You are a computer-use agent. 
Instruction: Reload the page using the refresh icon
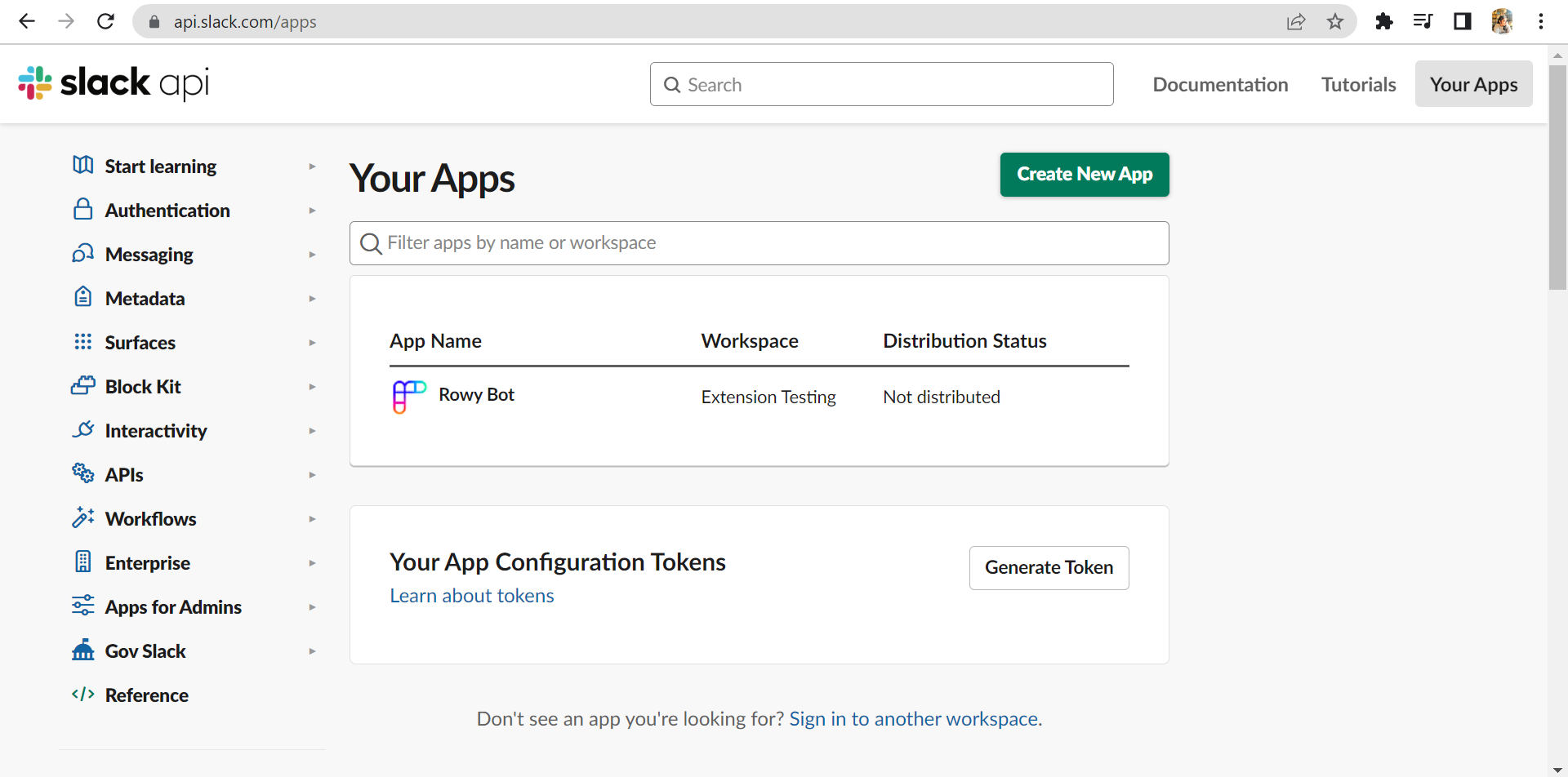[105, 21]
